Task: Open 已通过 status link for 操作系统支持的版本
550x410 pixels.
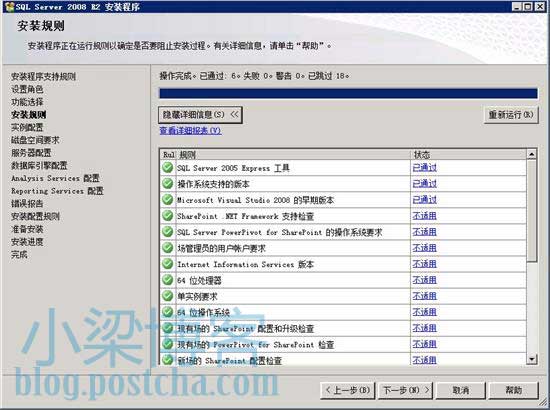Action: (424, 184)
